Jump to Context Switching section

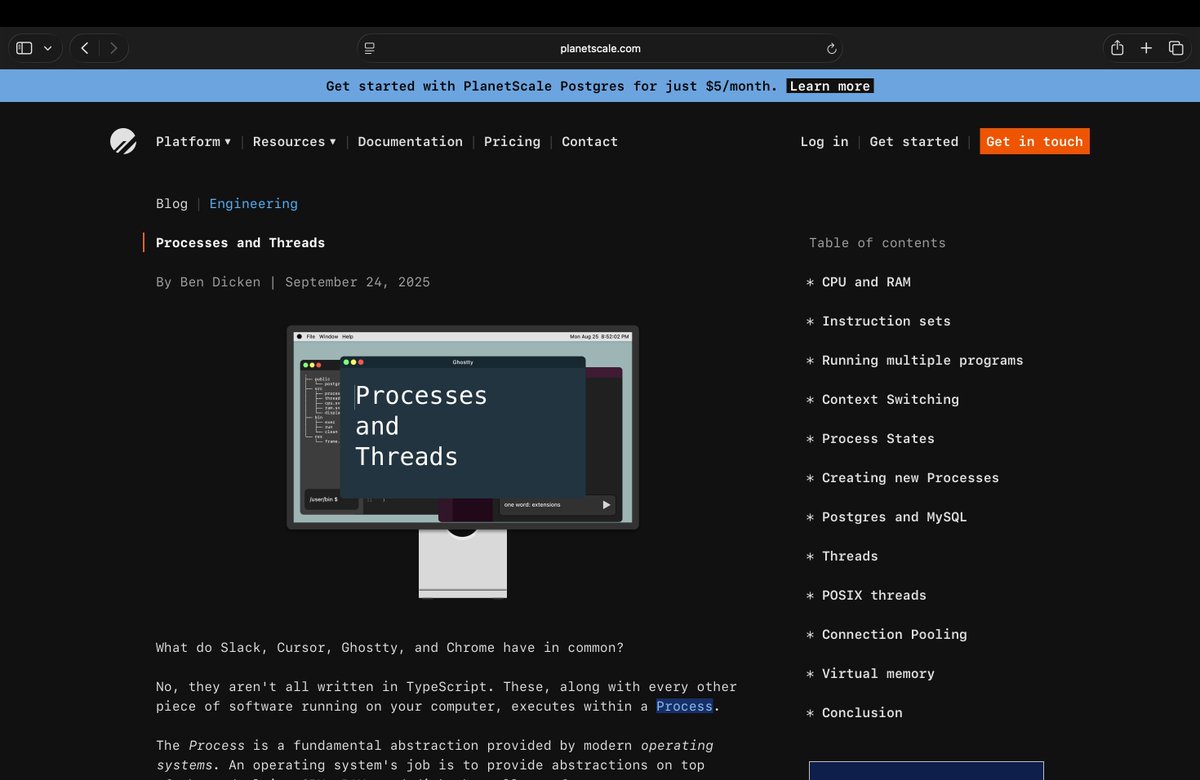pyautogui.click(x=890, y=399)
